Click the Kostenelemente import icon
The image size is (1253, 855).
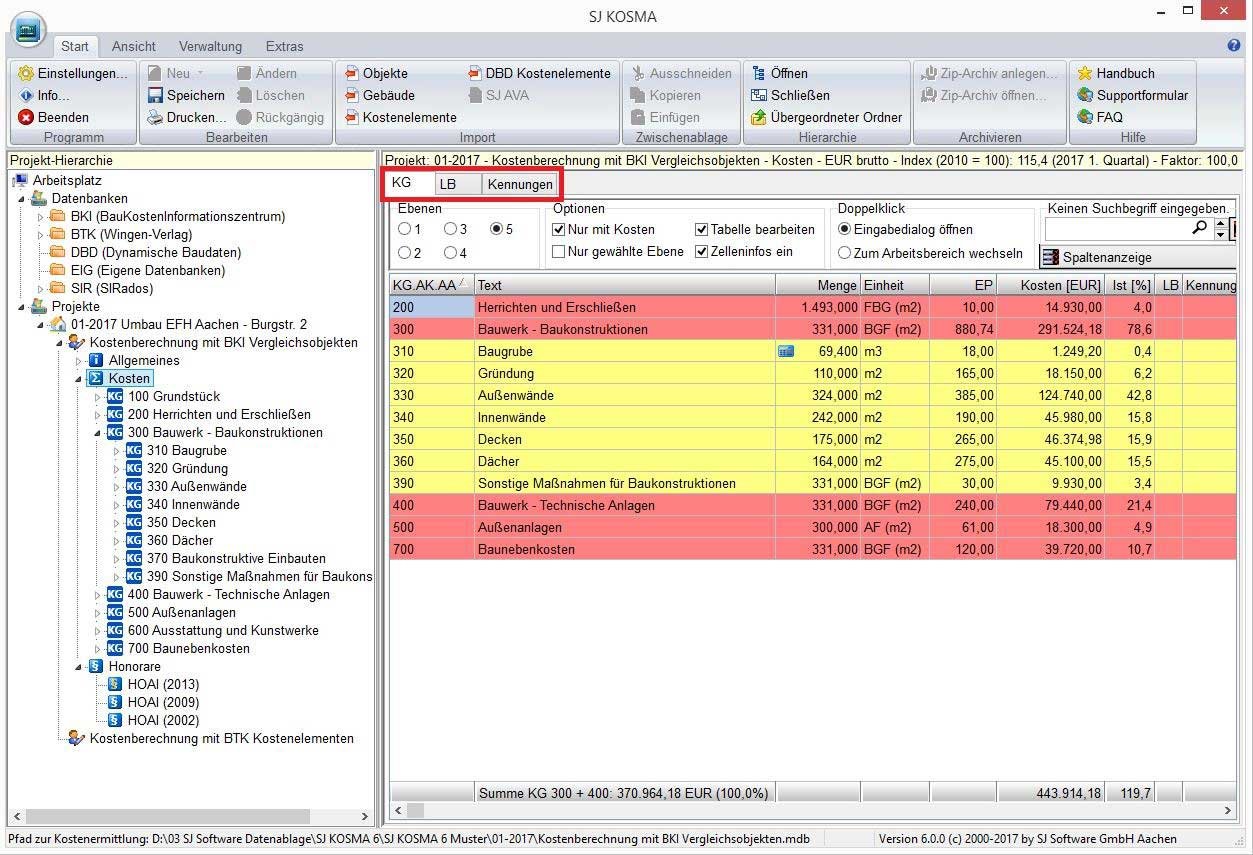click(x=351, y=117)
